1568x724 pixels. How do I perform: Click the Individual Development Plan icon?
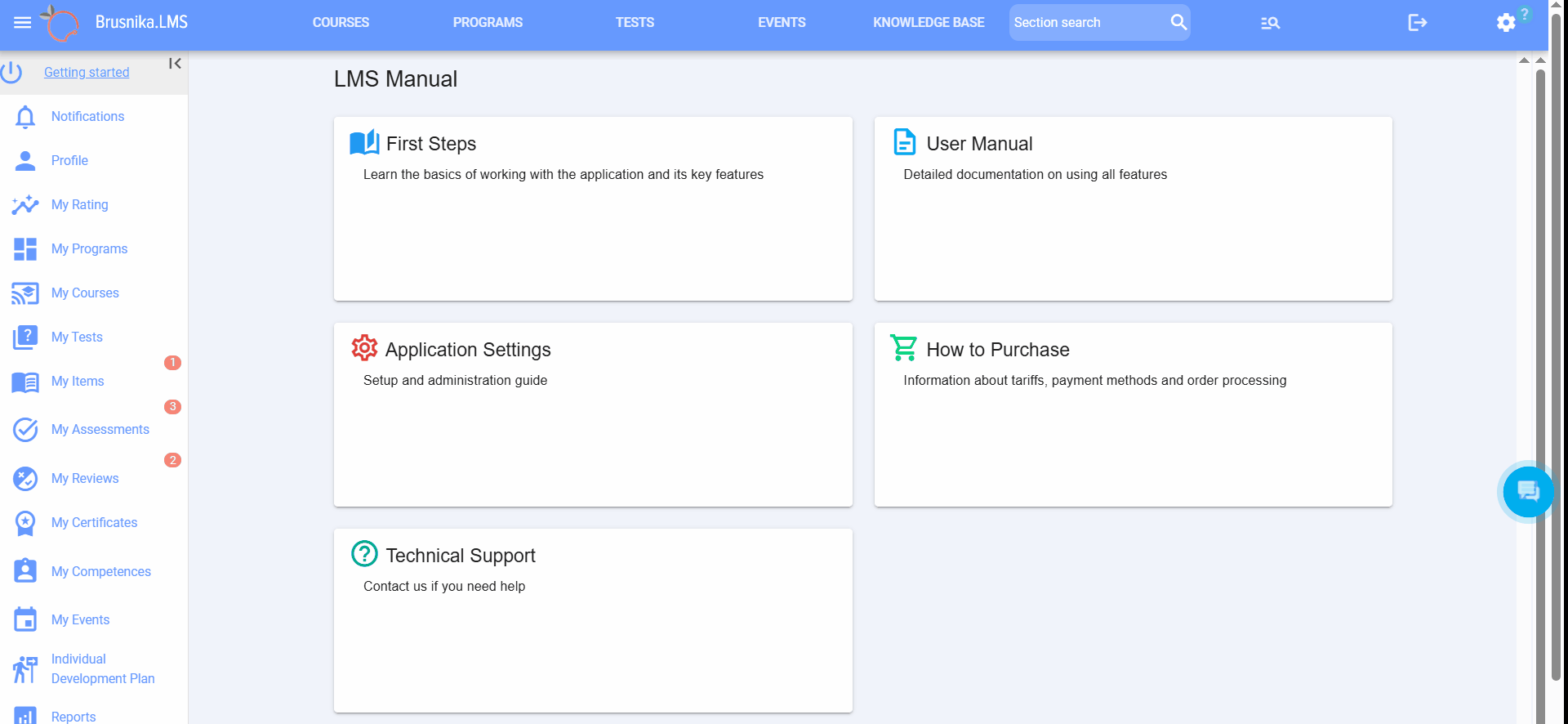tap(25, 669)
